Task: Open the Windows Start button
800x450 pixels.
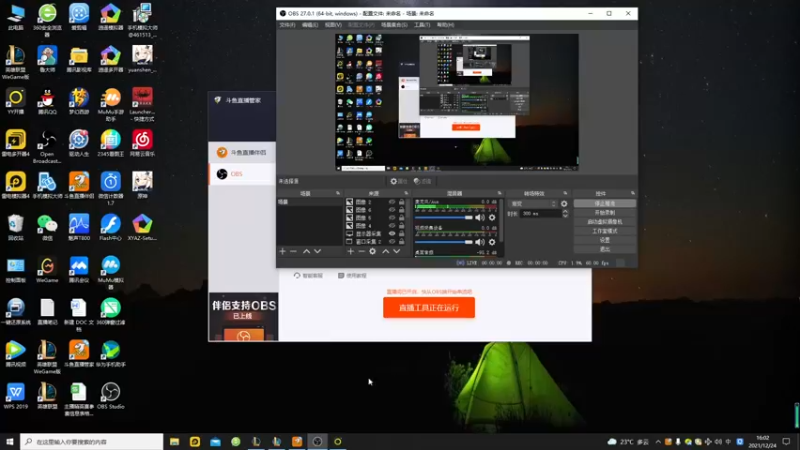Action: pyautogui.click(x=10, y=442)
